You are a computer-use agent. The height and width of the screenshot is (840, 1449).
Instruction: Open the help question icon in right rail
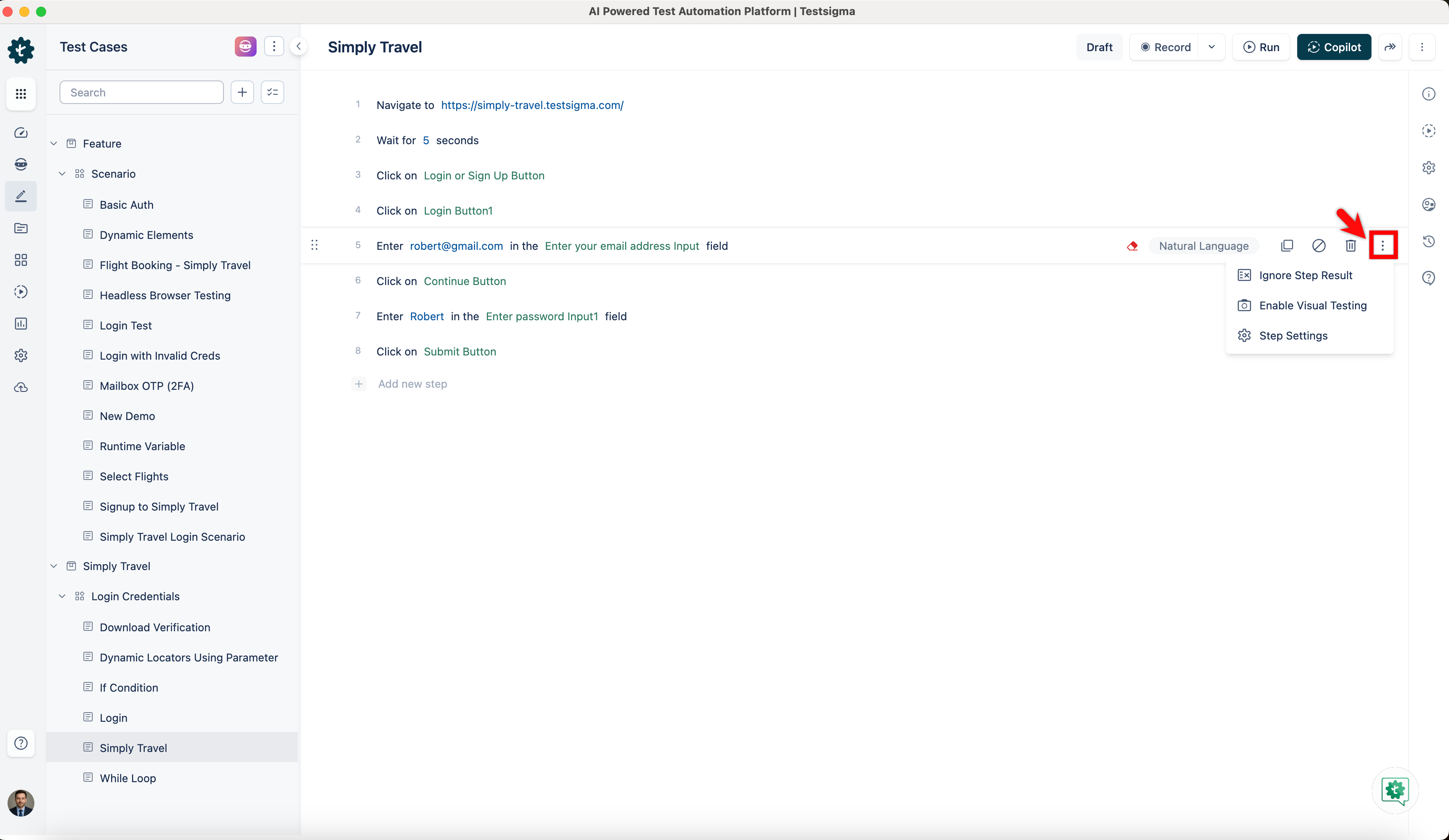click(x=1429, y=278)
